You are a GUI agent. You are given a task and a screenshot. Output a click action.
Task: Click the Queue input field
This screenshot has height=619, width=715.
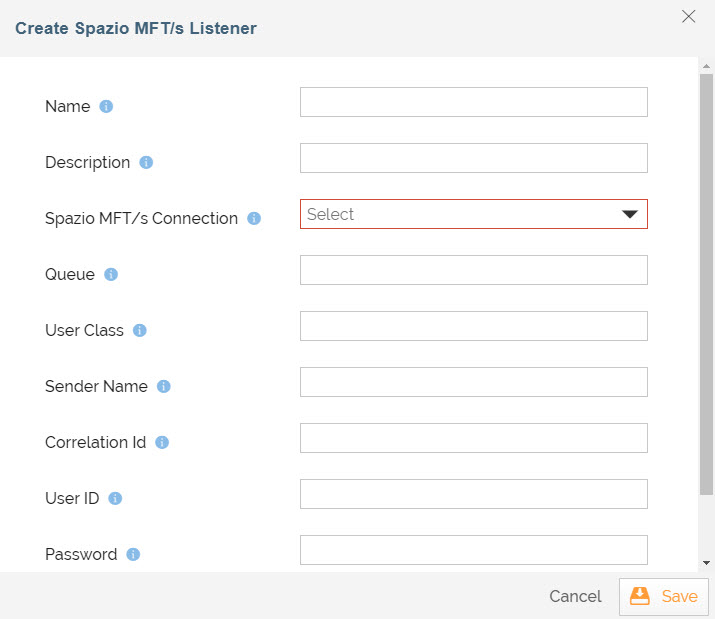473,270
